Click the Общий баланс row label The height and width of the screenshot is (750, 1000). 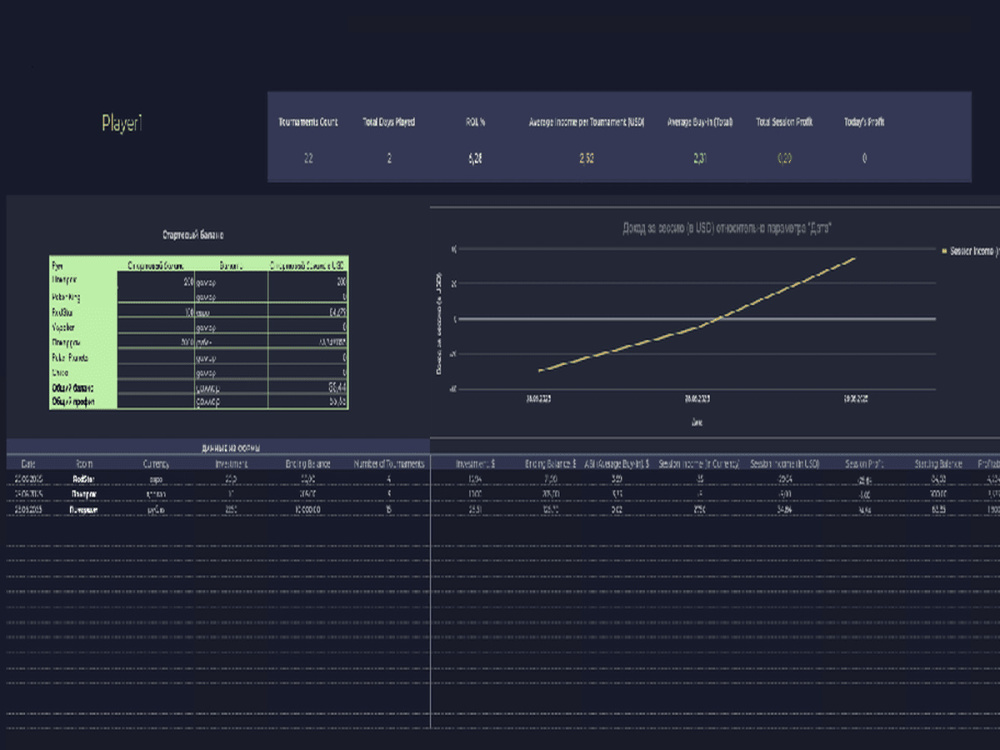point(73,388)
